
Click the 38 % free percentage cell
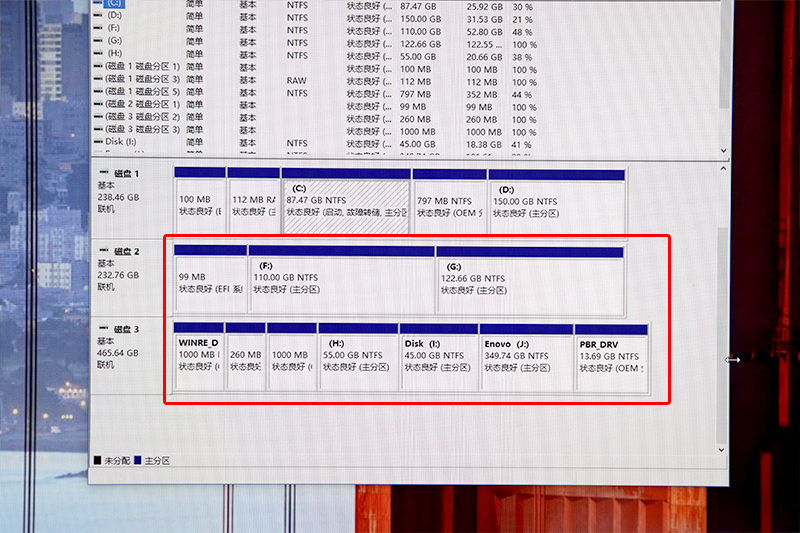point(522,57)
